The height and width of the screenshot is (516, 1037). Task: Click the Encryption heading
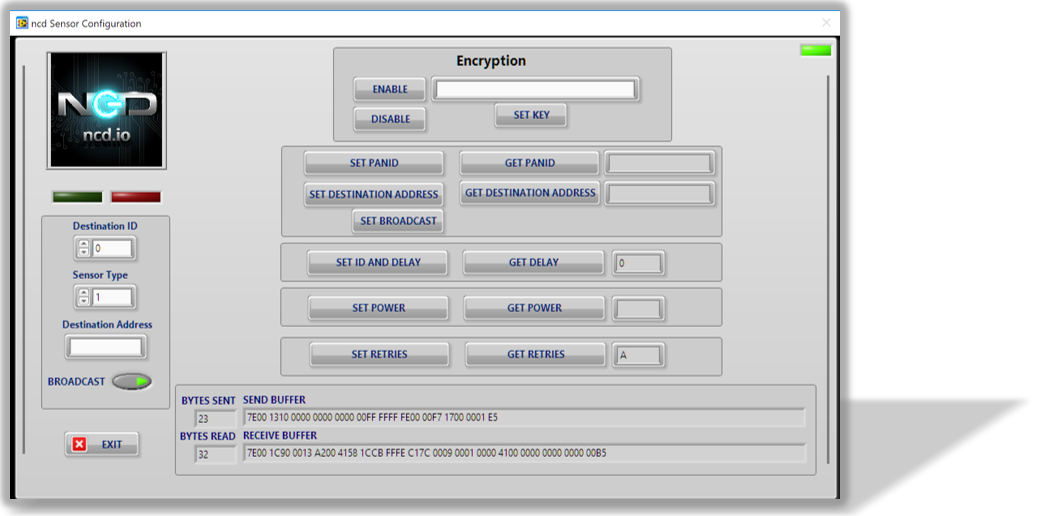click(x=491, y=61)
